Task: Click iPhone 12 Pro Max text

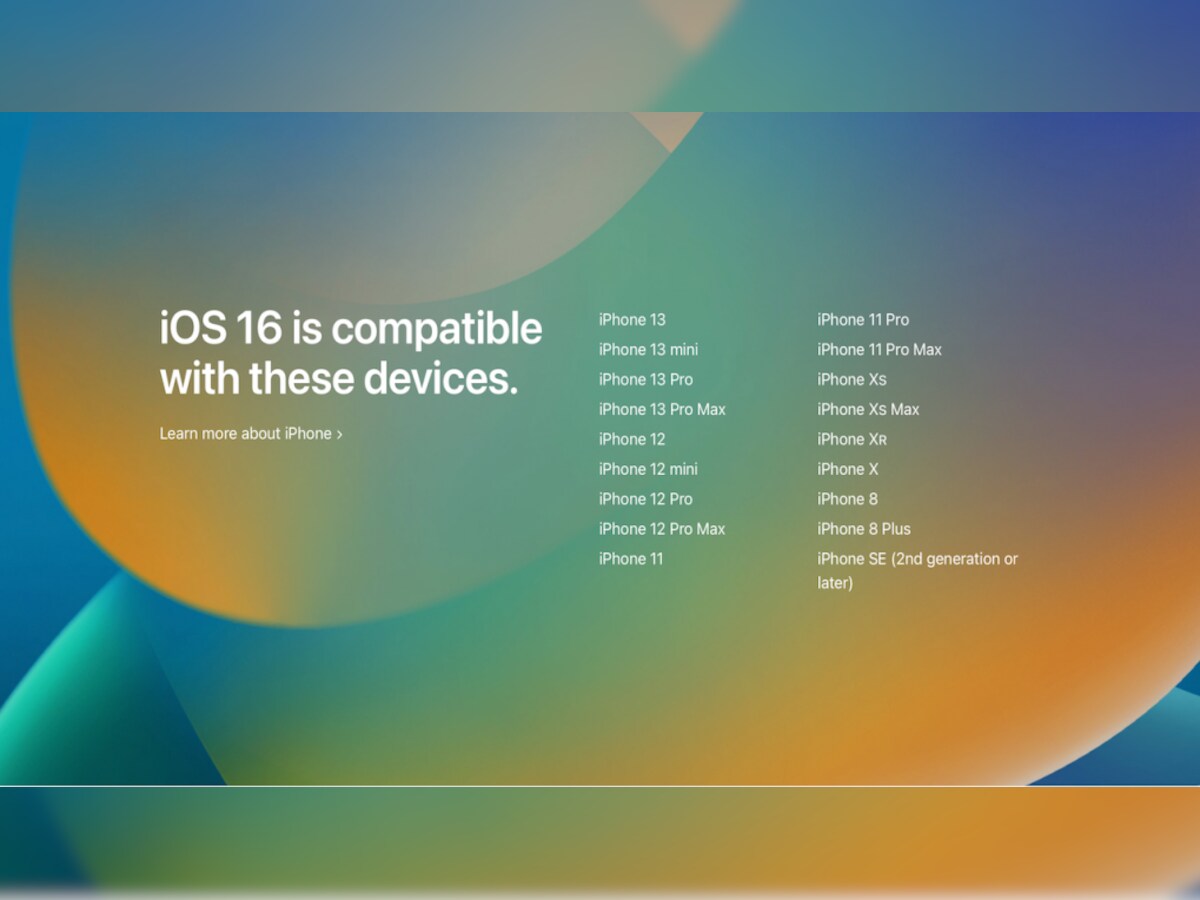Action: (x=661, y=529)
